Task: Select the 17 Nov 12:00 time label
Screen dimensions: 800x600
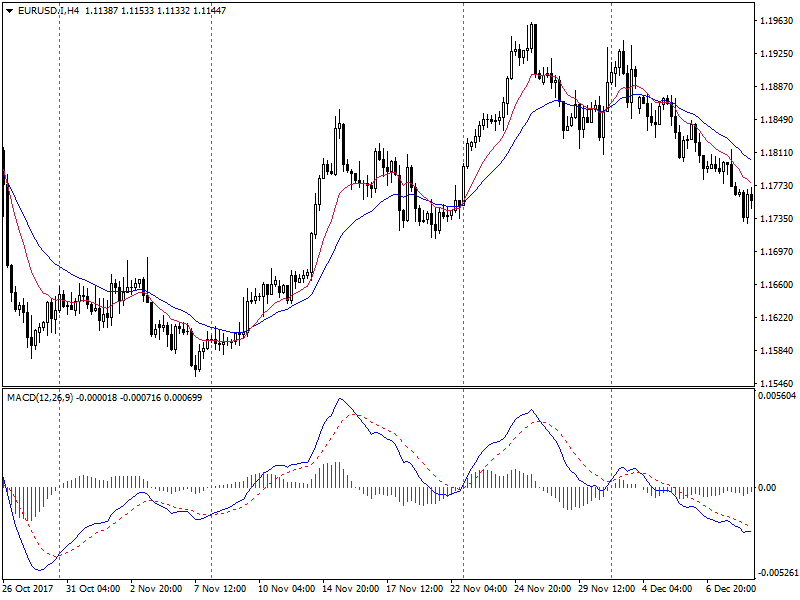Action: (414, 588)
